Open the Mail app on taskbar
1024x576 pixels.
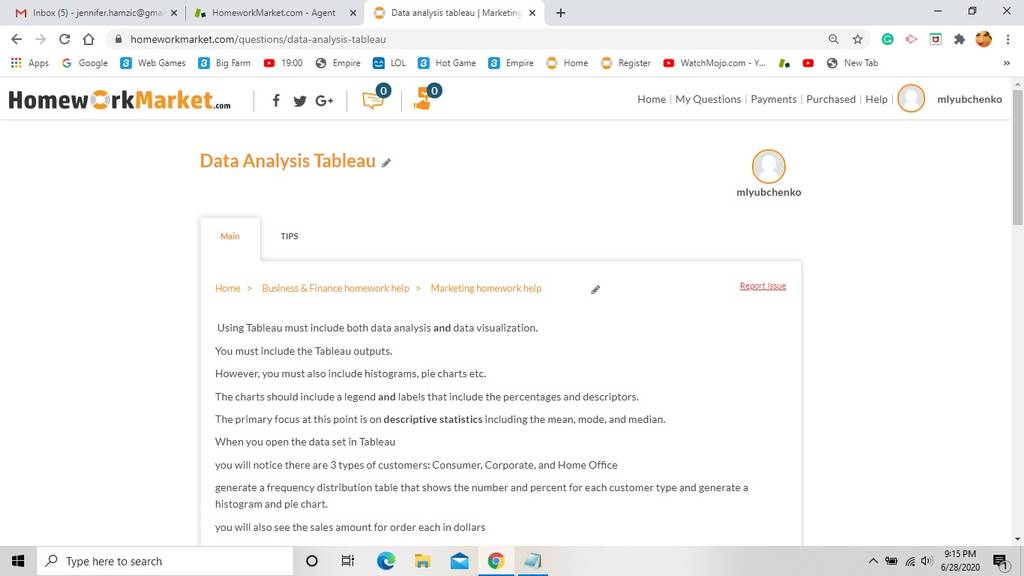459,561
